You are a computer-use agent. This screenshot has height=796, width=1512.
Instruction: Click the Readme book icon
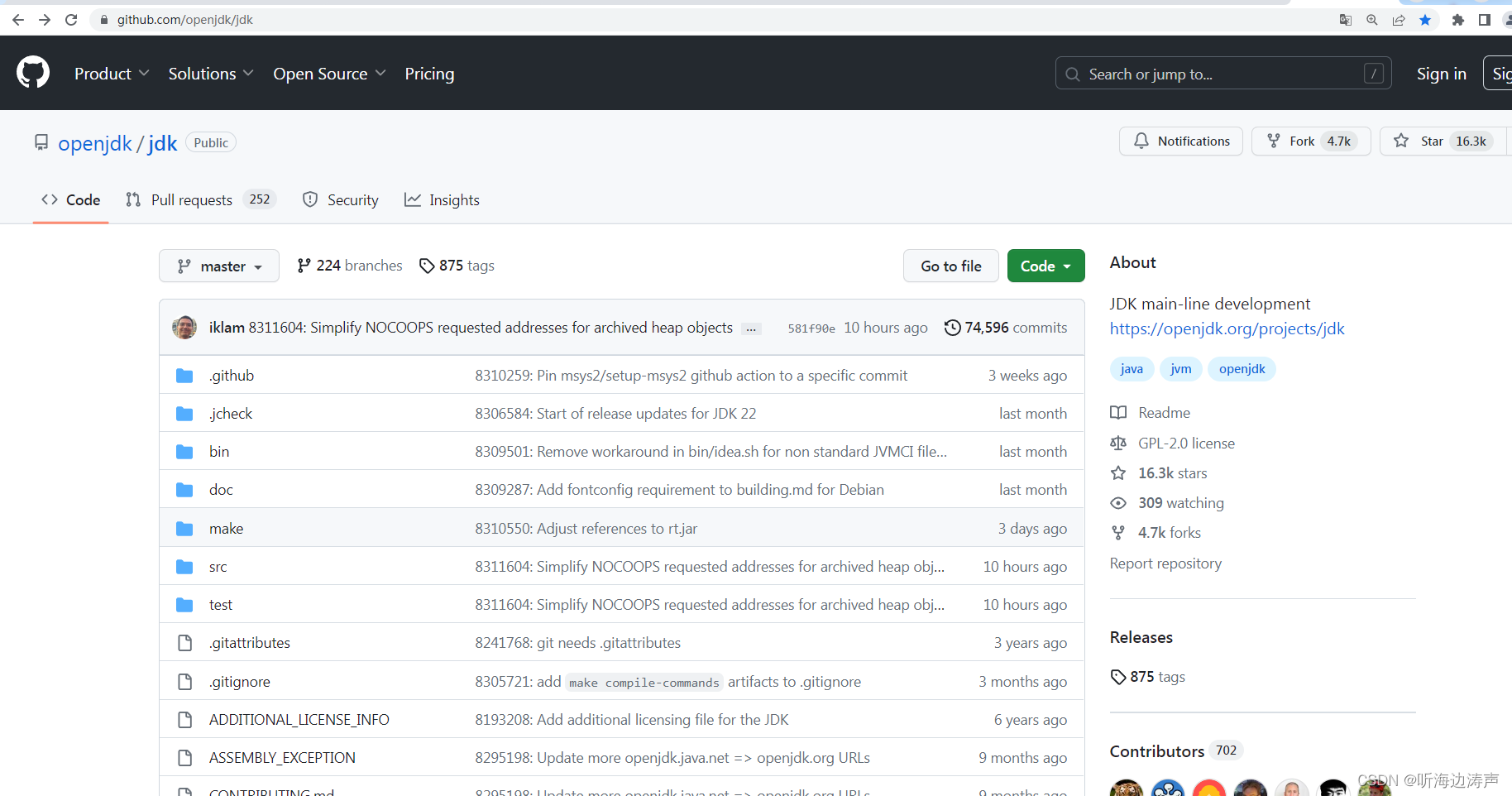pos(1118,413)
